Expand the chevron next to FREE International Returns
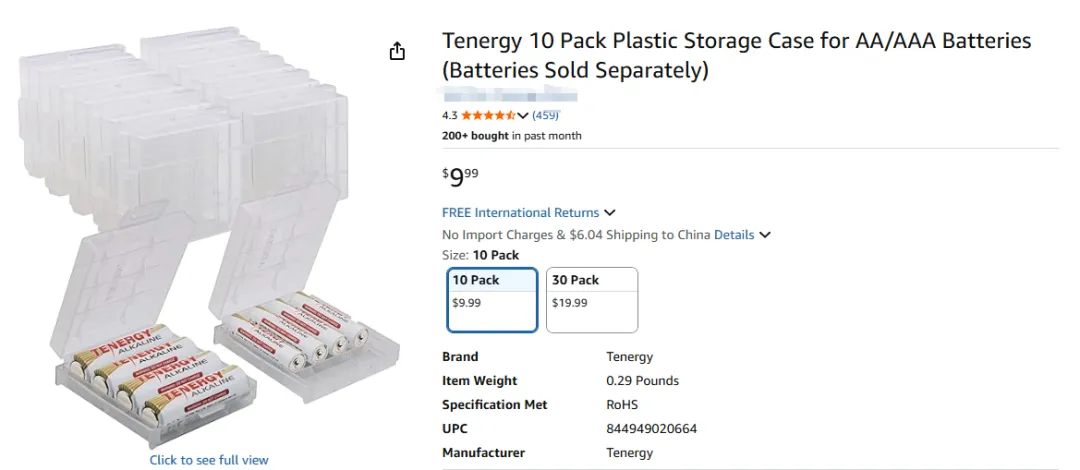This screenshot has height=470, width=1080. [x=610, y=212]
